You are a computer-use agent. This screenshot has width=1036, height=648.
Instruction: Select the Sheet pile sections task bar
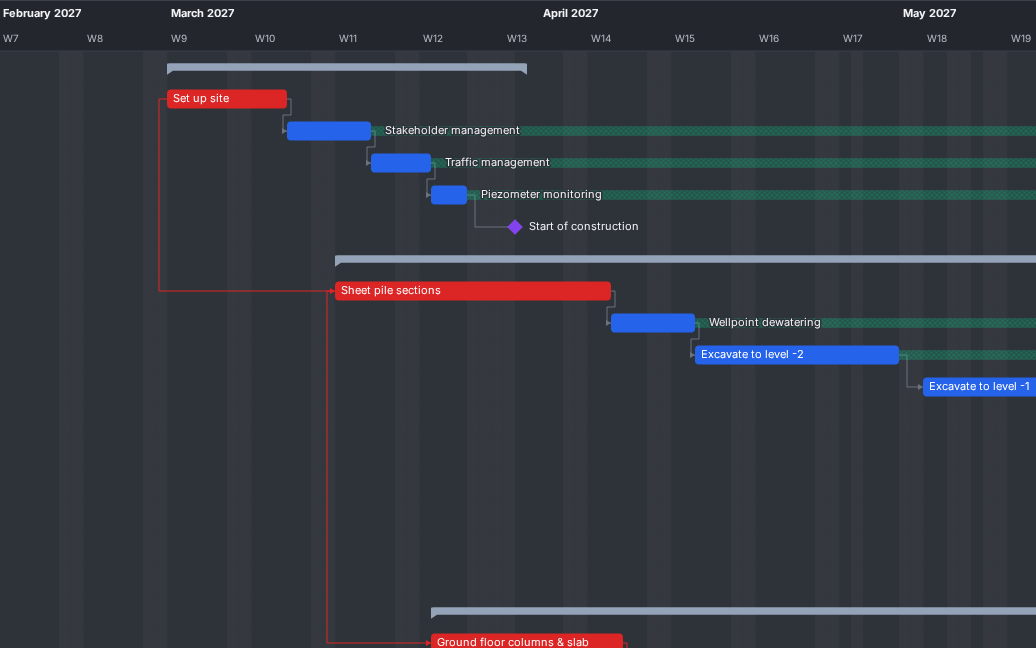[x=472, y=291]
